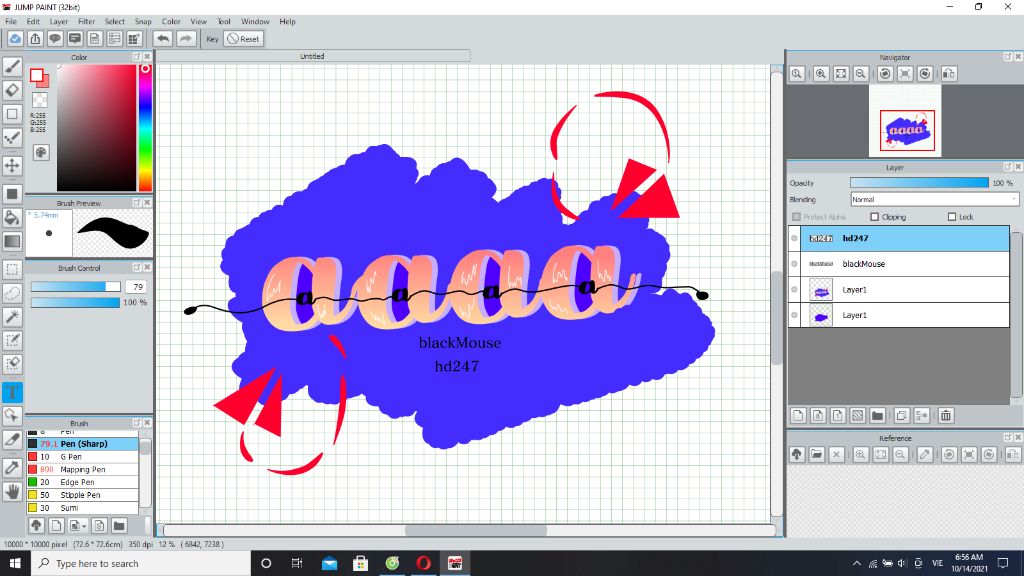The image size is (1024, 576).
Task: Open the File menu
Action: click(11, 22)
